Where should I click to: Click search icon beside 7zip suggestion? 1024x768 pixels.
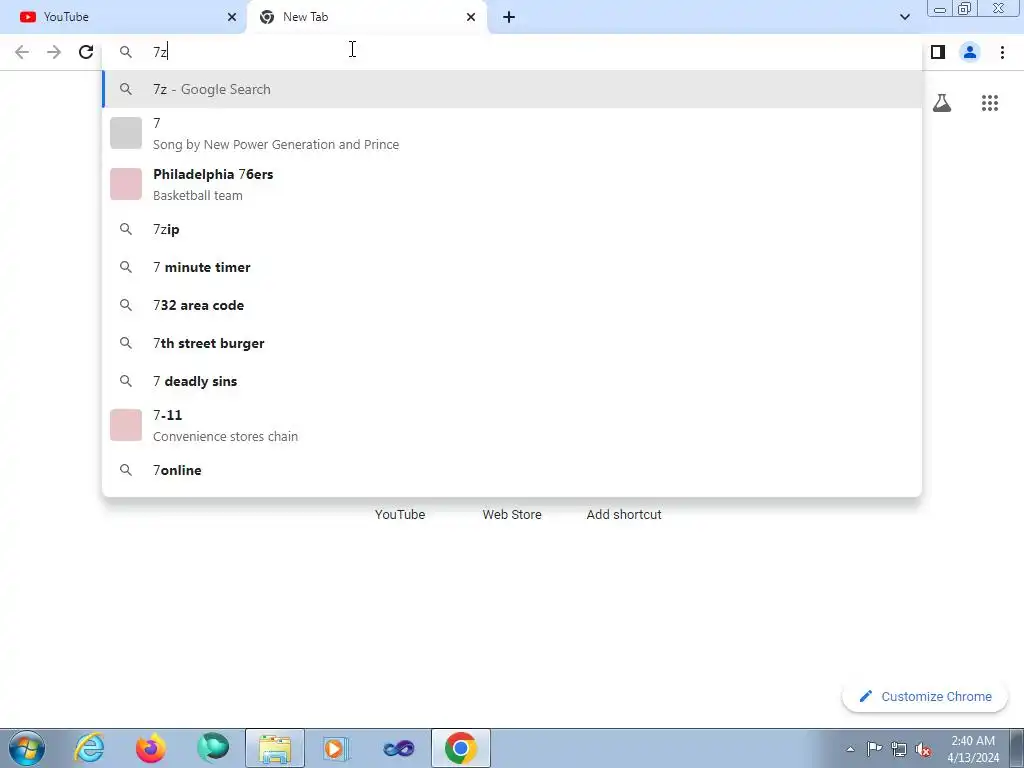pyautogui.click(x=125, y=229)
